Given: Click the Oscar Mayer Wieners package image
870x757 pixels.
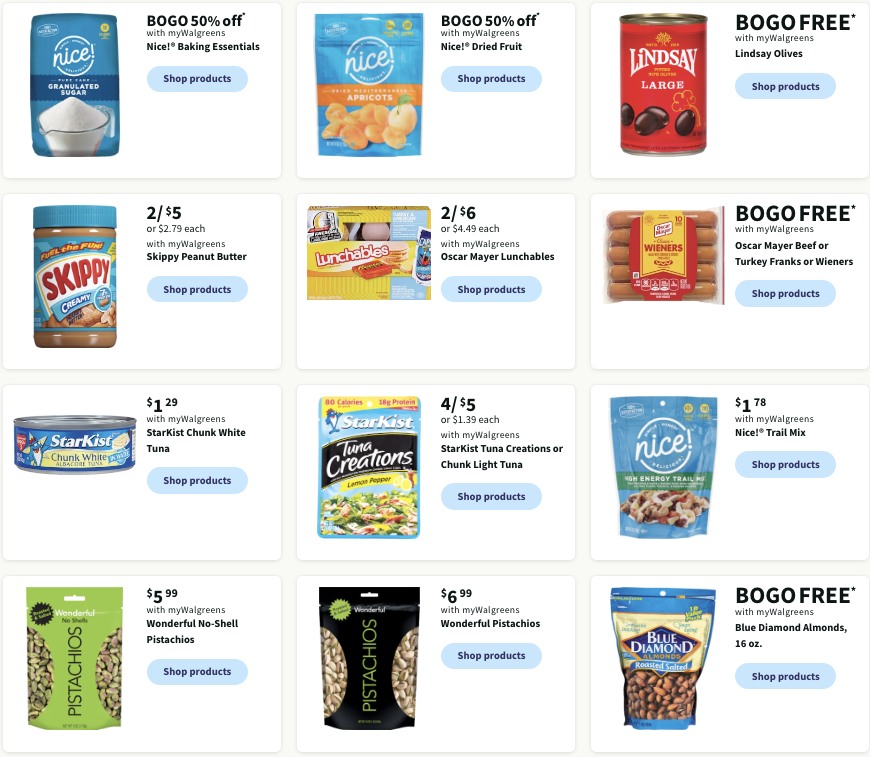Looking at the screenshot, I should click(x=664, y=256).
